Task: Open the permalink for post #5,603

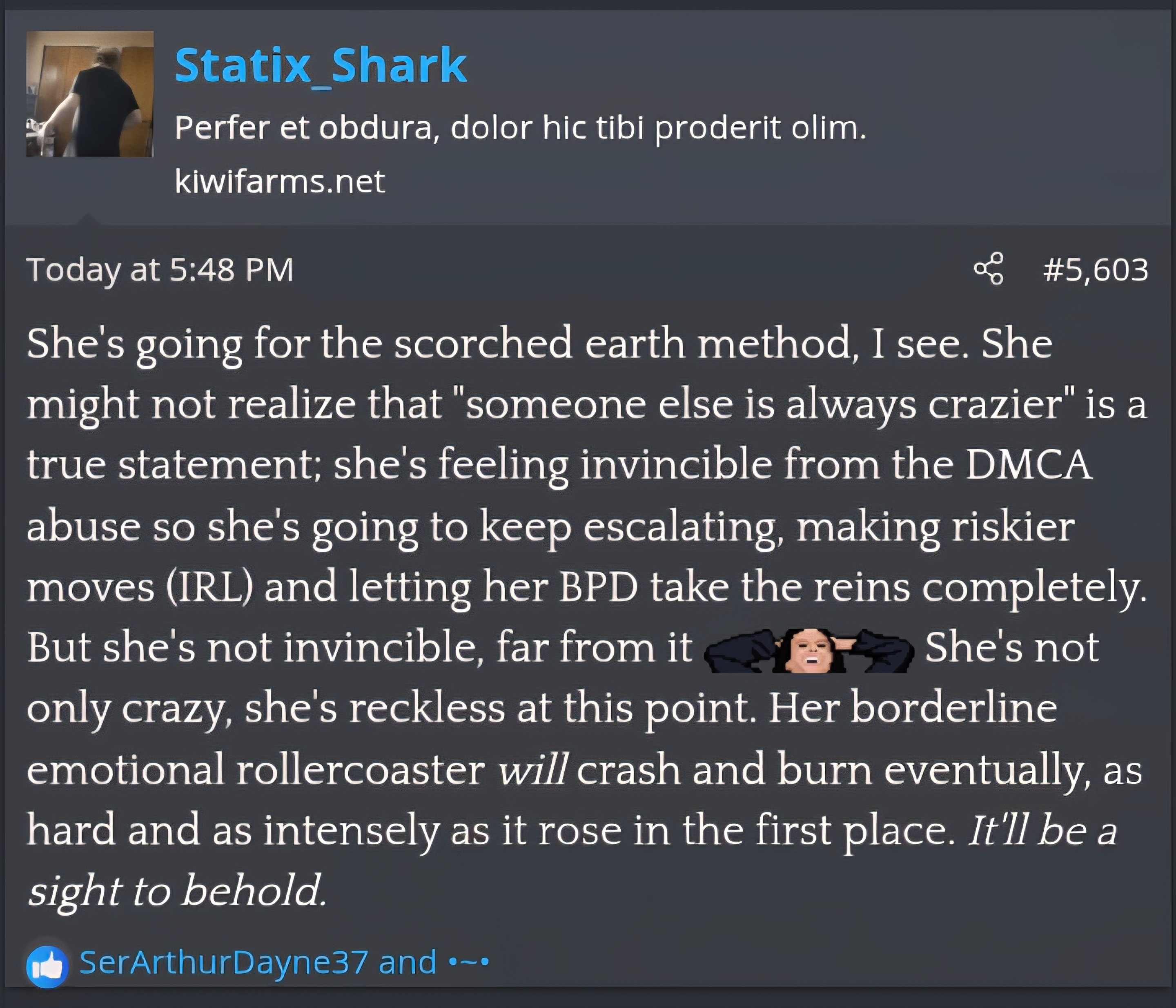Action: [1096, 270]
